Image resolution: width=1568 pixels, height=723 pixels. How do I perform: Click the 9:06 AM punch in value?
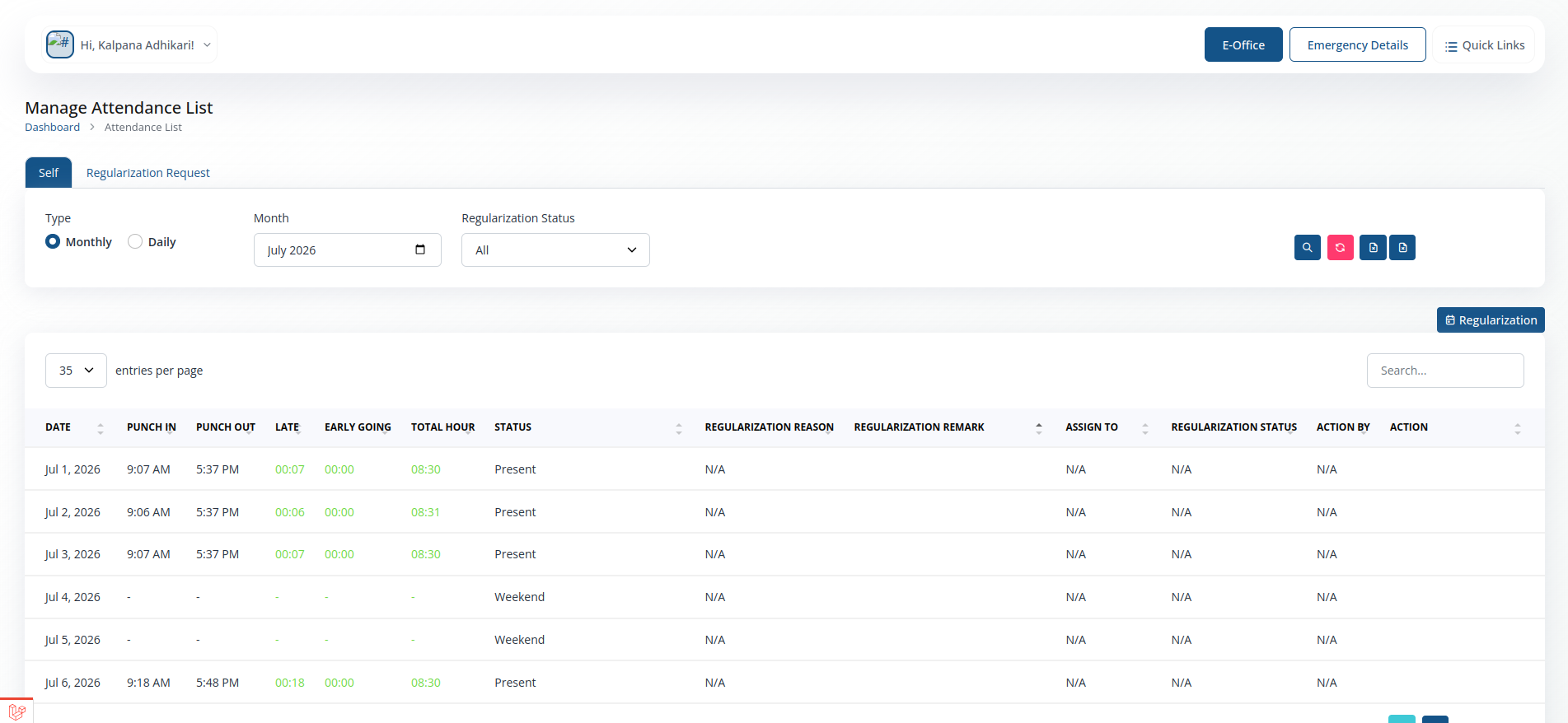point(148,512)
